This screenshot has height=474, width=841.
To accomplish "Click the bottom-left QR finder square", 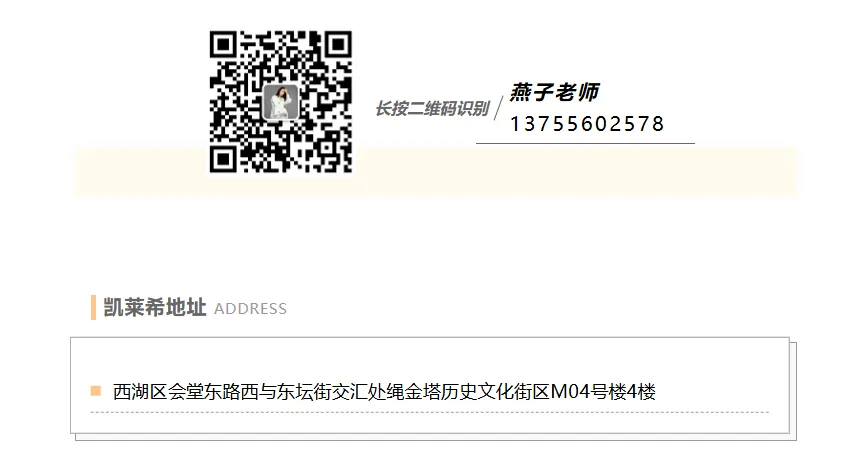I will tap(224, 159).
